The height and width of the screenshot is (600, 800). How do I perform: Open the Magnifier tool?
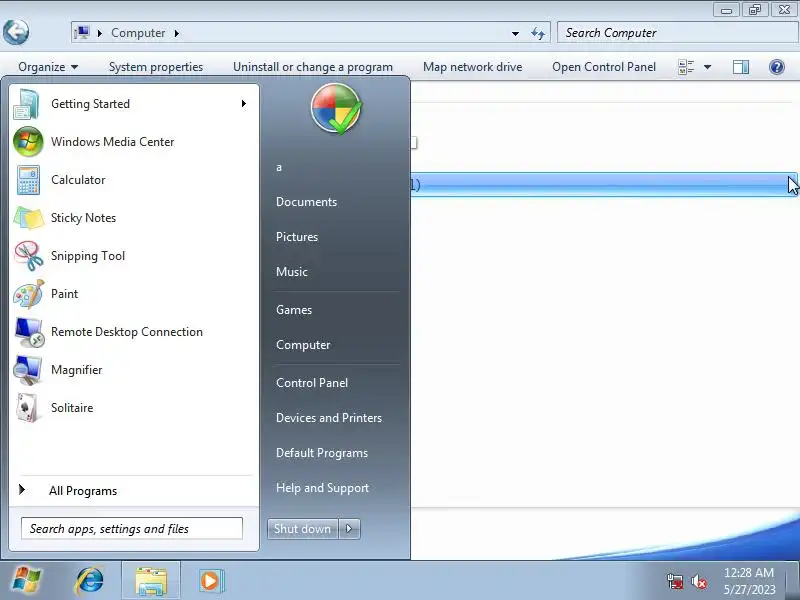[x=134, y=369]
